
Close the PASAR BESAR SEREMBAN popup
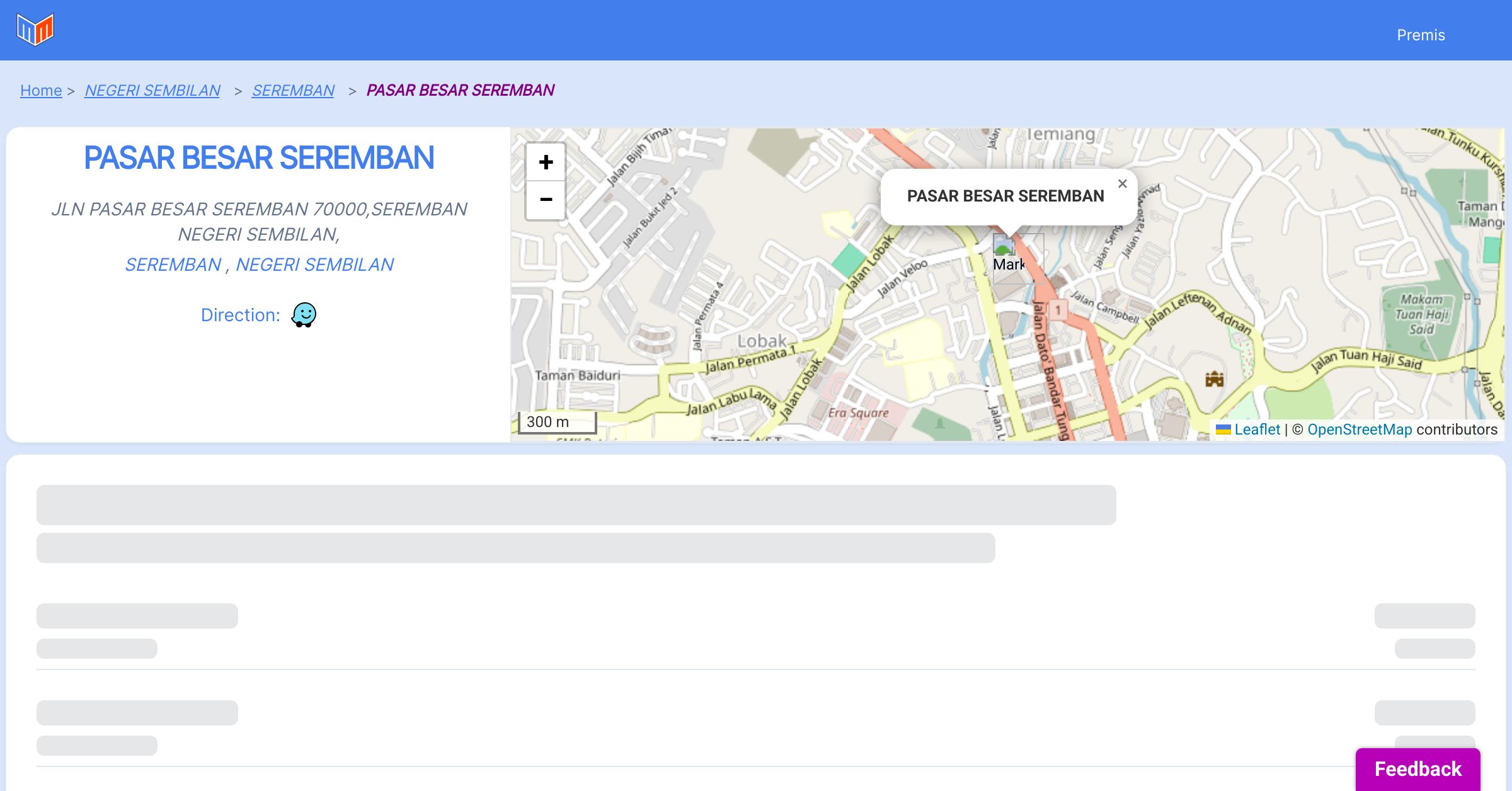1122,184
